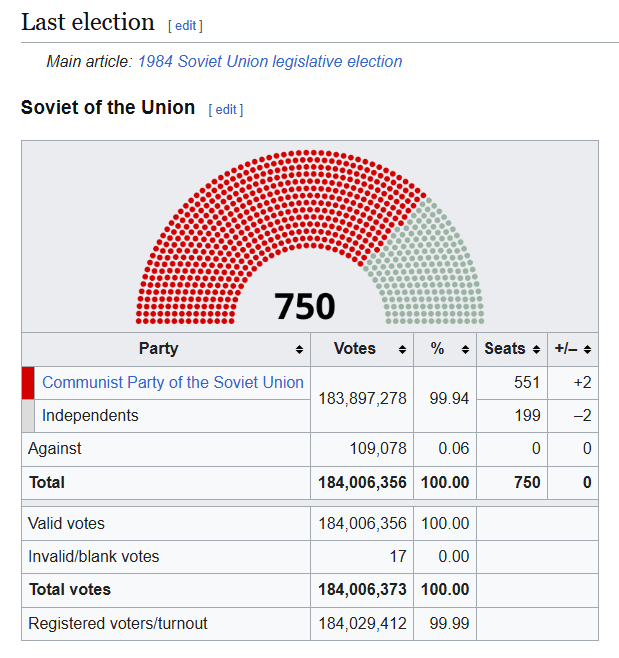Select the total seats value 750 in table
619x658 pixels.
(x=527, y=483)
